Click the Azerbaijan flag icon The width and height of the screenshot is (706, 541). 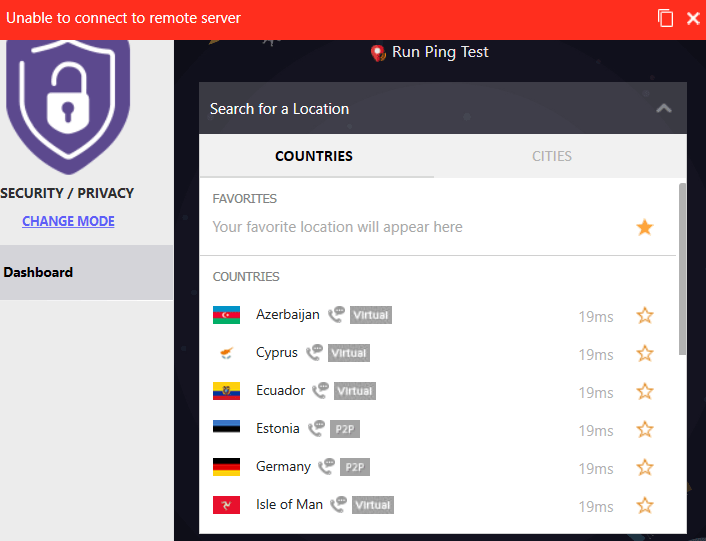click(226, 315)
